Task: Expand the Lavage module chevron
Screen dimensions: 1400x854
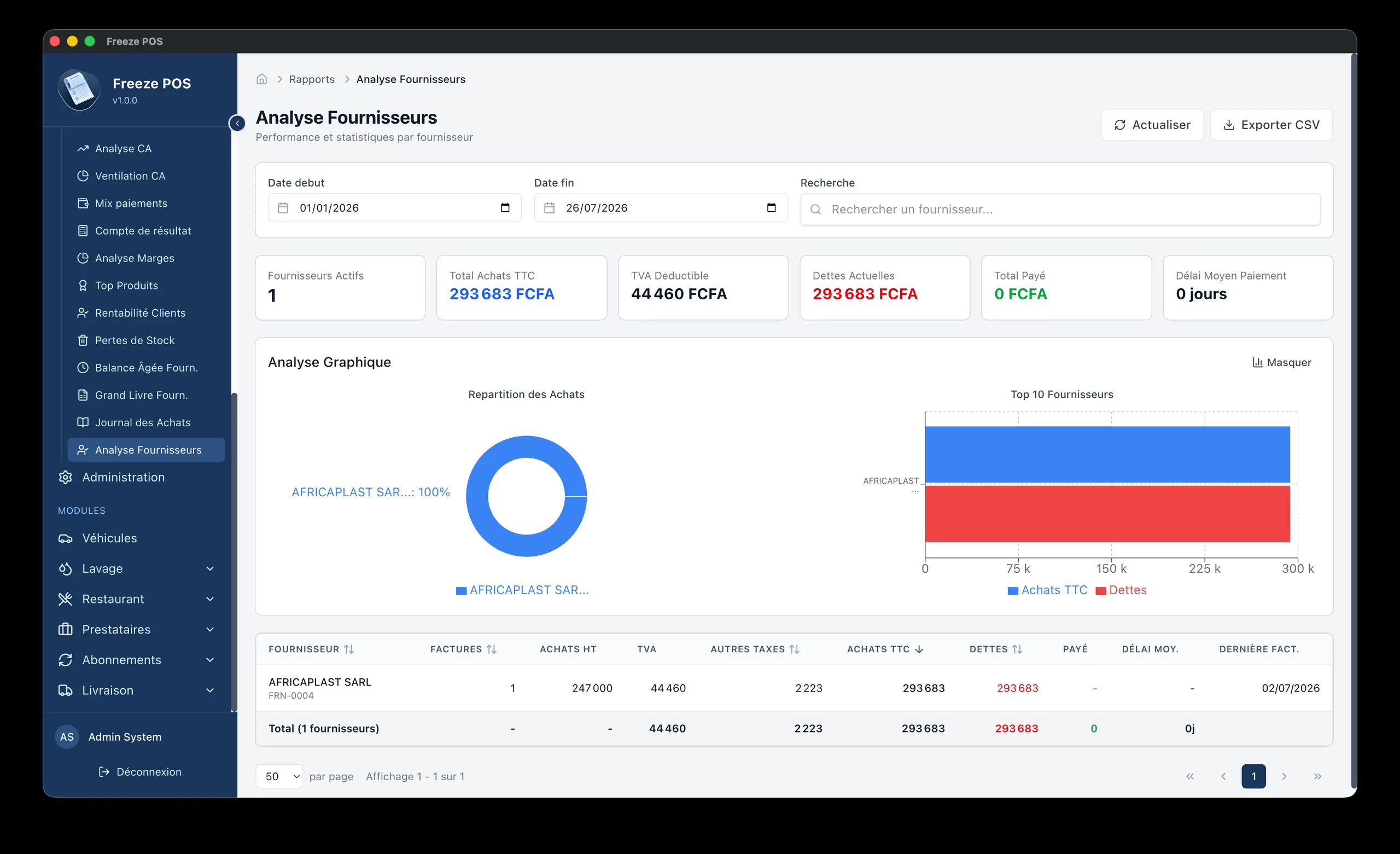Action: [x=210, y=568]
